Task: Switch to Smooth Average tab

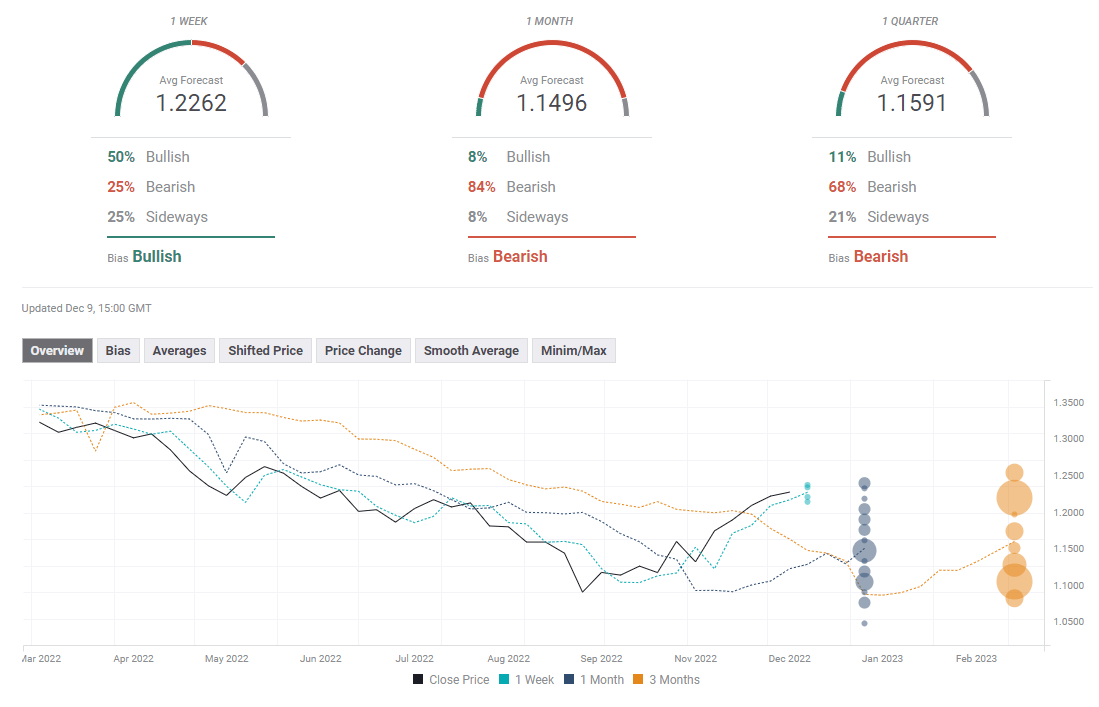Action: click(x=471, y=350)
